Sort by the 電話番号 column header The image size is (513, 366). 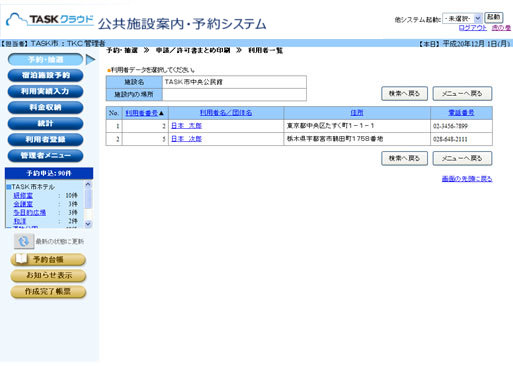(x=461, y=113)
